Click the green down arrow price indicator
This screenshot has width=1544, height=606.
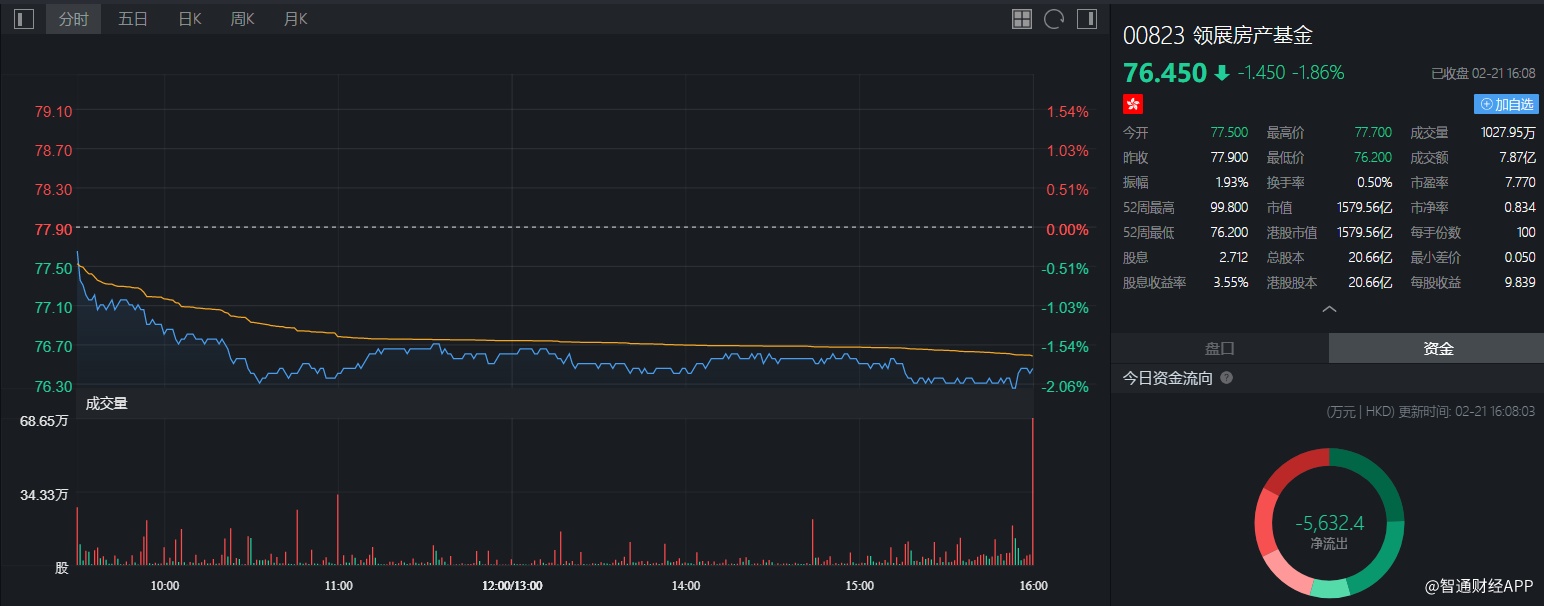[1221, 73]
